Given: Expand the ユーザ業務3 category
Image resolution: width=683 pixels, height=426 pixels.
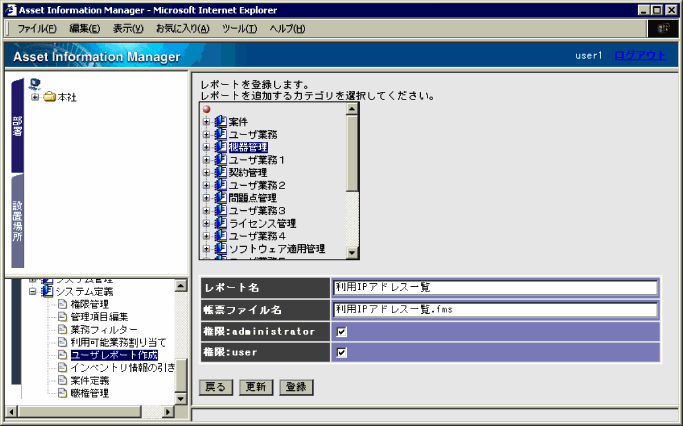Looking at the screenshot, I should [x=206, y=210].
